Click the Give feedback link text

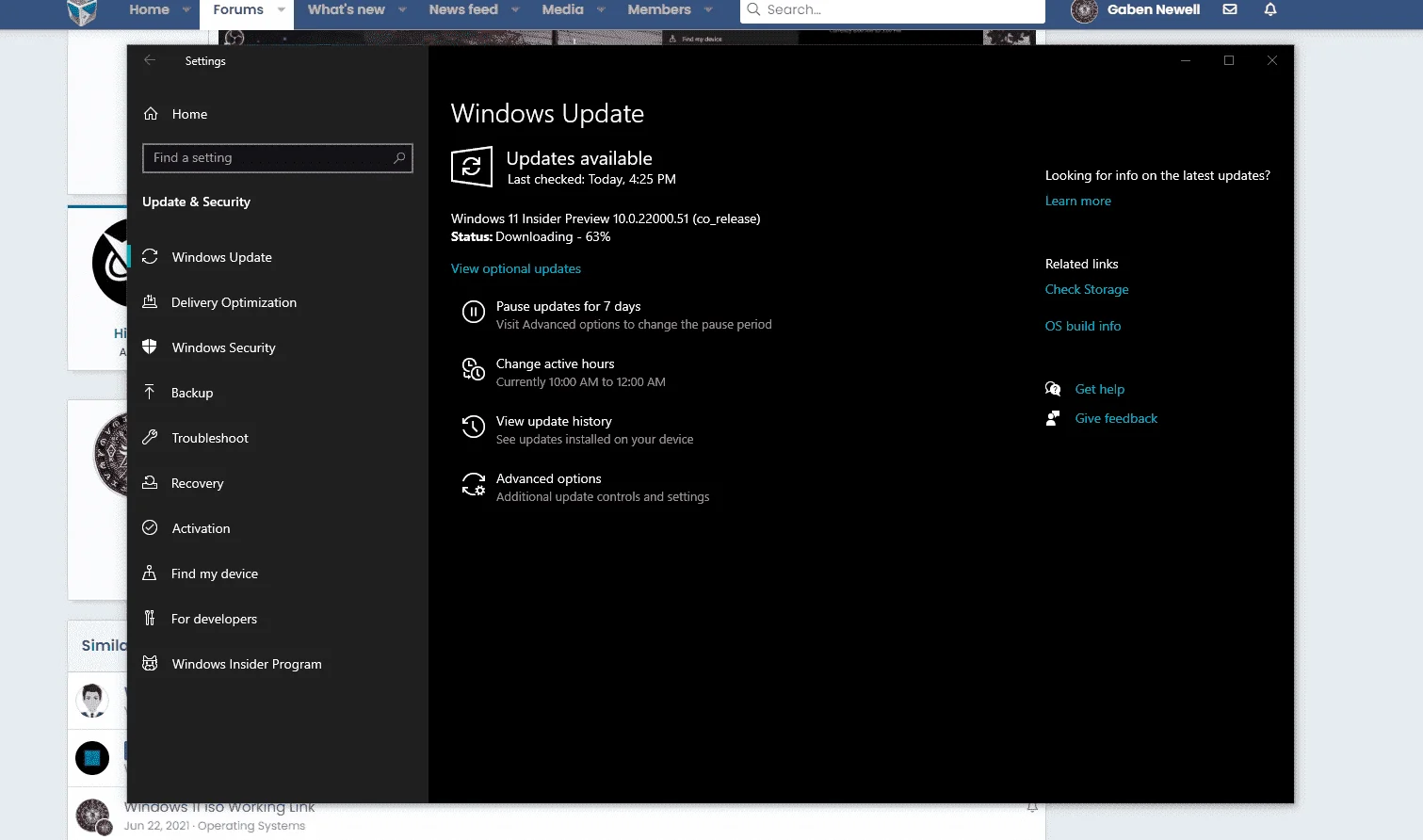[1116, 418]
